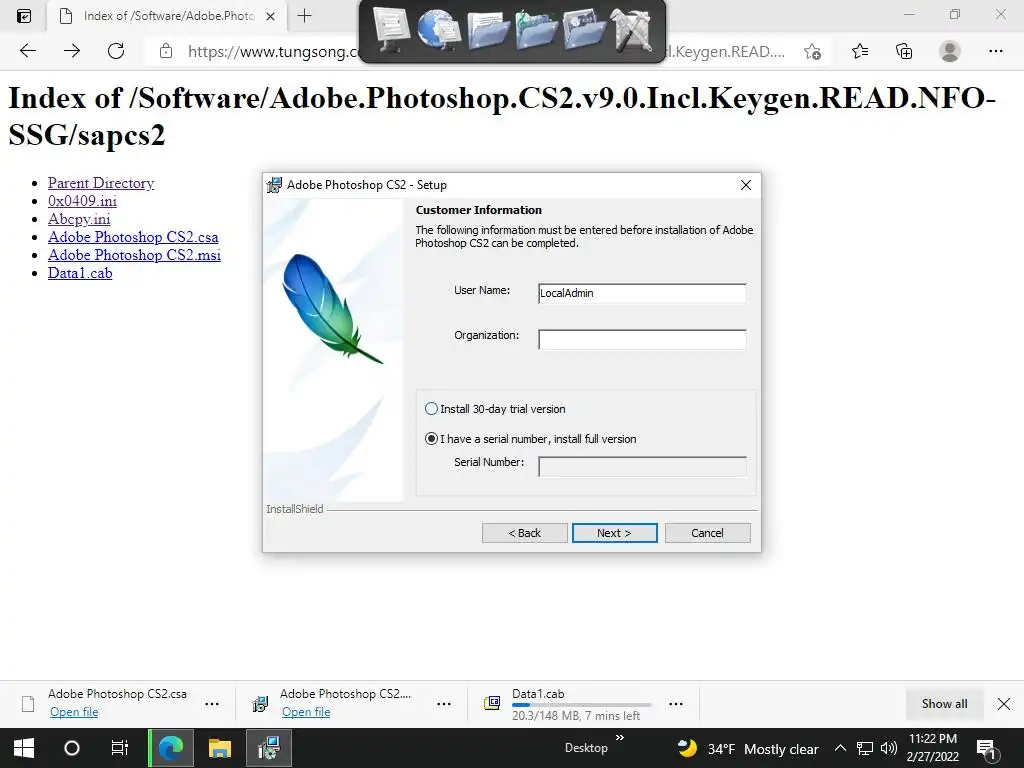Open the wrench and hammer tools icon

pos(632,29)
